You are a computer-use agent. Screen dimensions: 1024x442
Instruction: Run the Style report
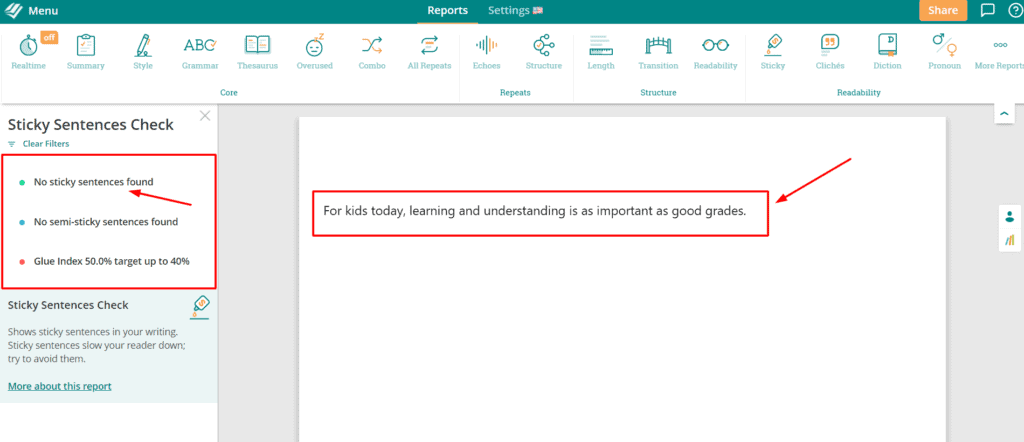pos(143,51)
